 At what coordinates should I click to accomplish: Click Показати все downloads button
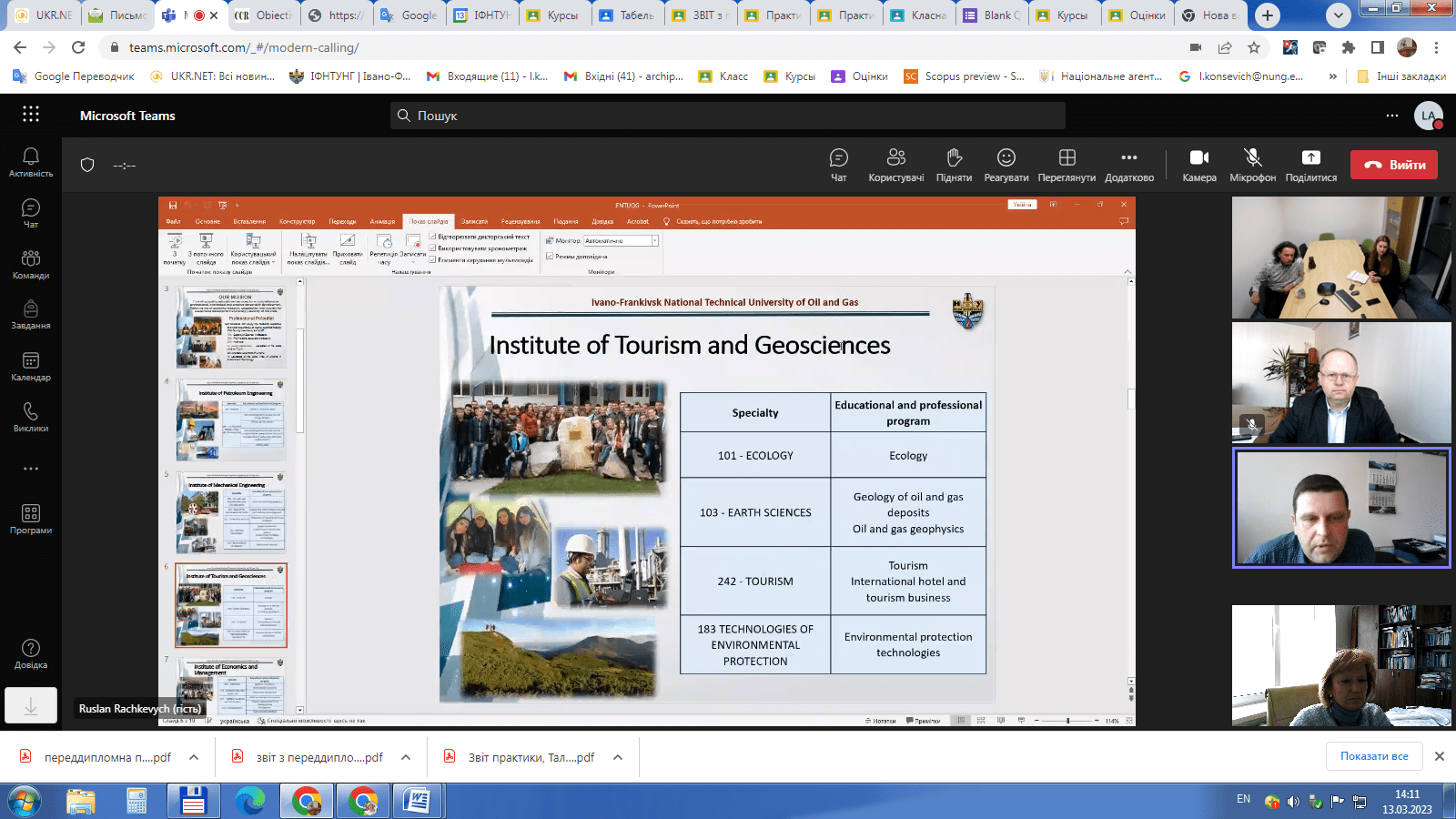click(x=1373, y=756)
